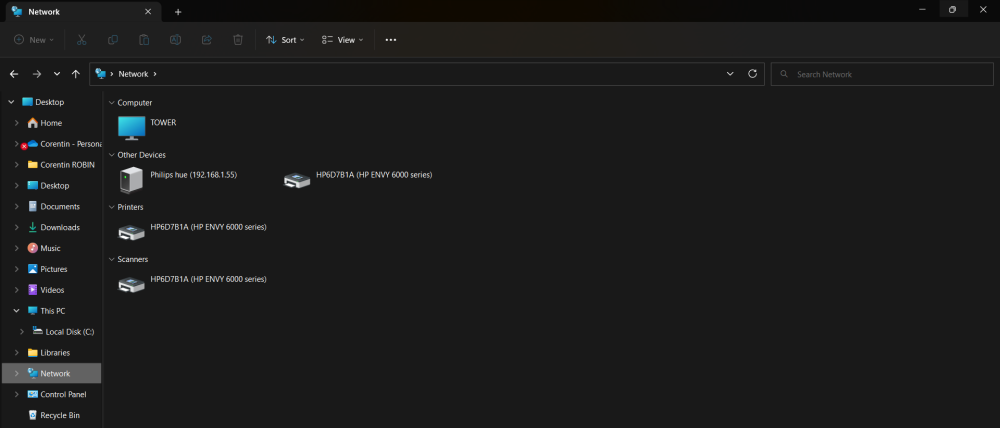Go back with the left arrow

14,74
